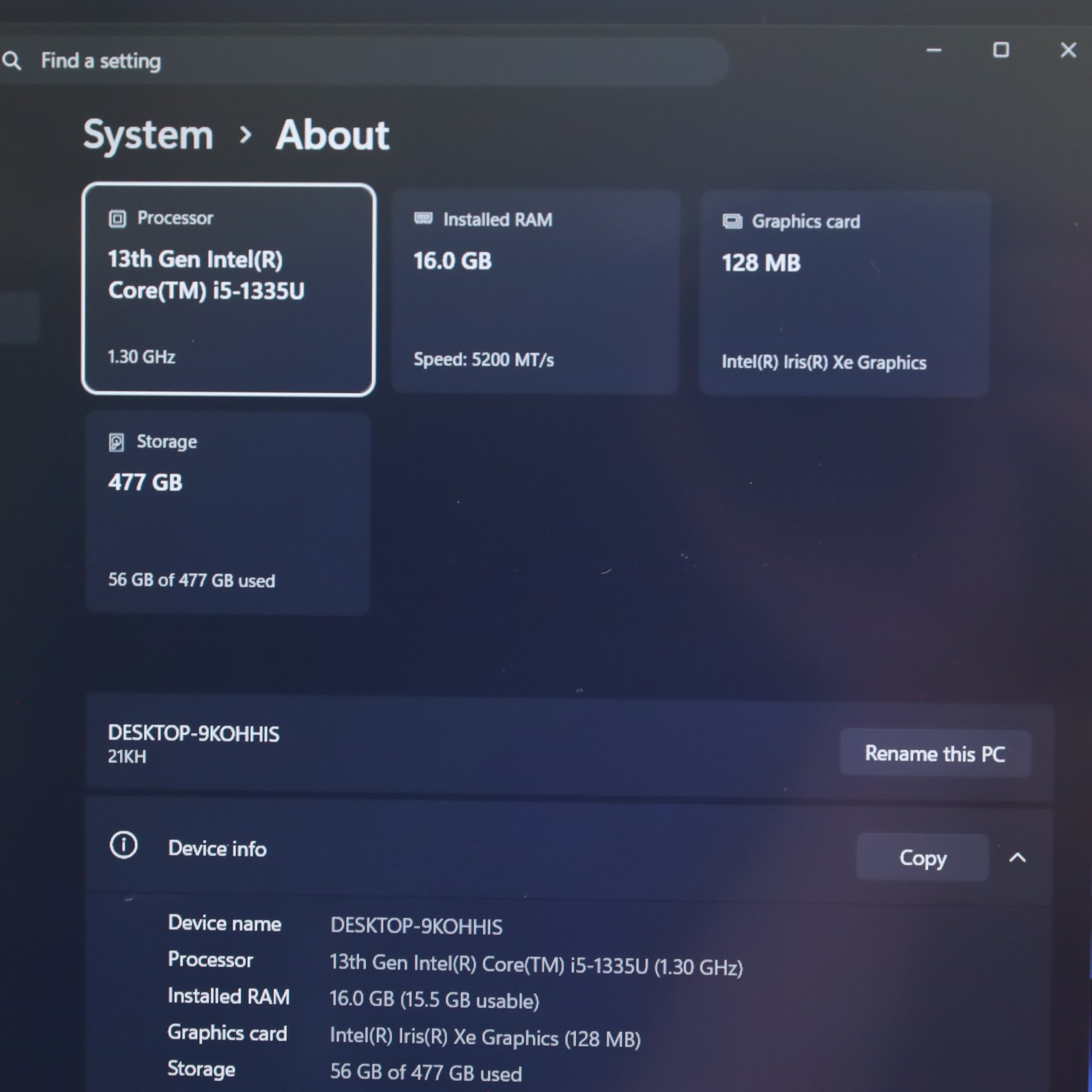Click the Installed RAM label in Device info
This screenshot has height=1092, width=1092.
229,996
